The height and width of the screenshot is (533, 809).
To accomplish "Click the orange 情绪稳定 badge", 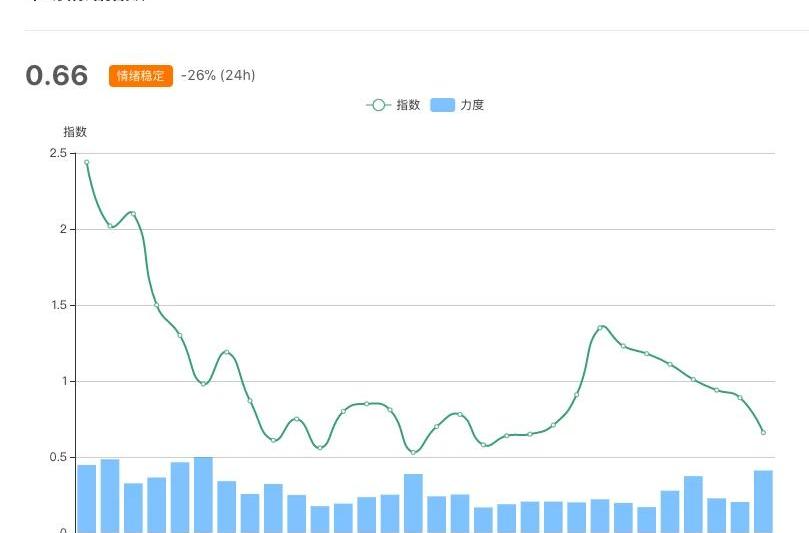I will (141, 76).
